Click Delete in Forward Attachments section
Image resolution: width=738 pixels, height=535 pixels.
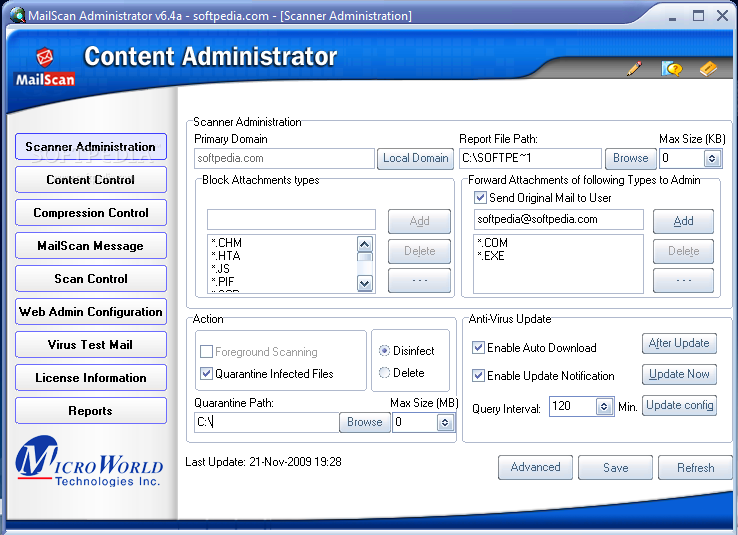click(x=683, y=251)
